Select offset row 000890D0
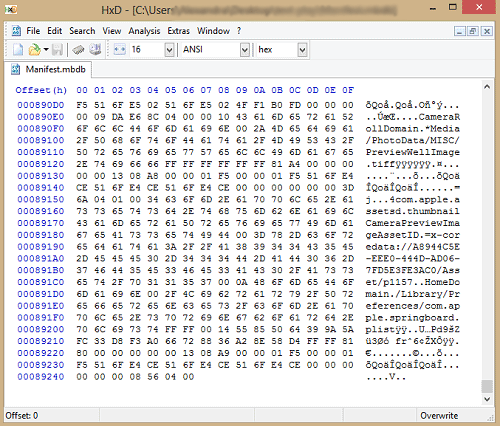 click(41, 105)
